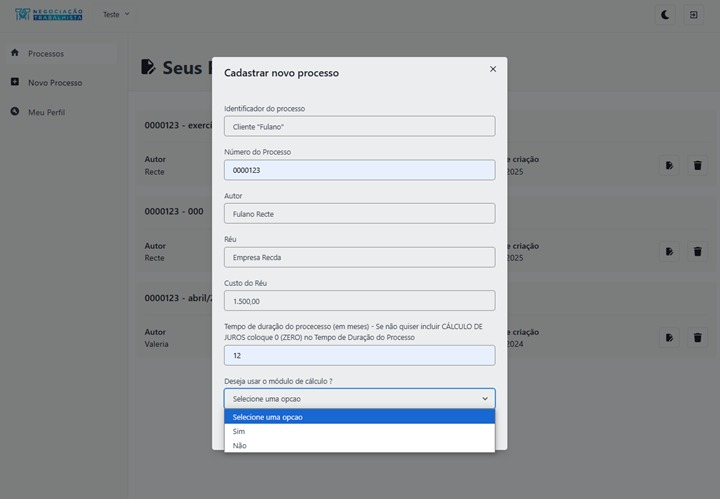The height and width of the screenshot is (499, 720).
Task: Click the author name 'Valeria'
Action: click(157, 344)
